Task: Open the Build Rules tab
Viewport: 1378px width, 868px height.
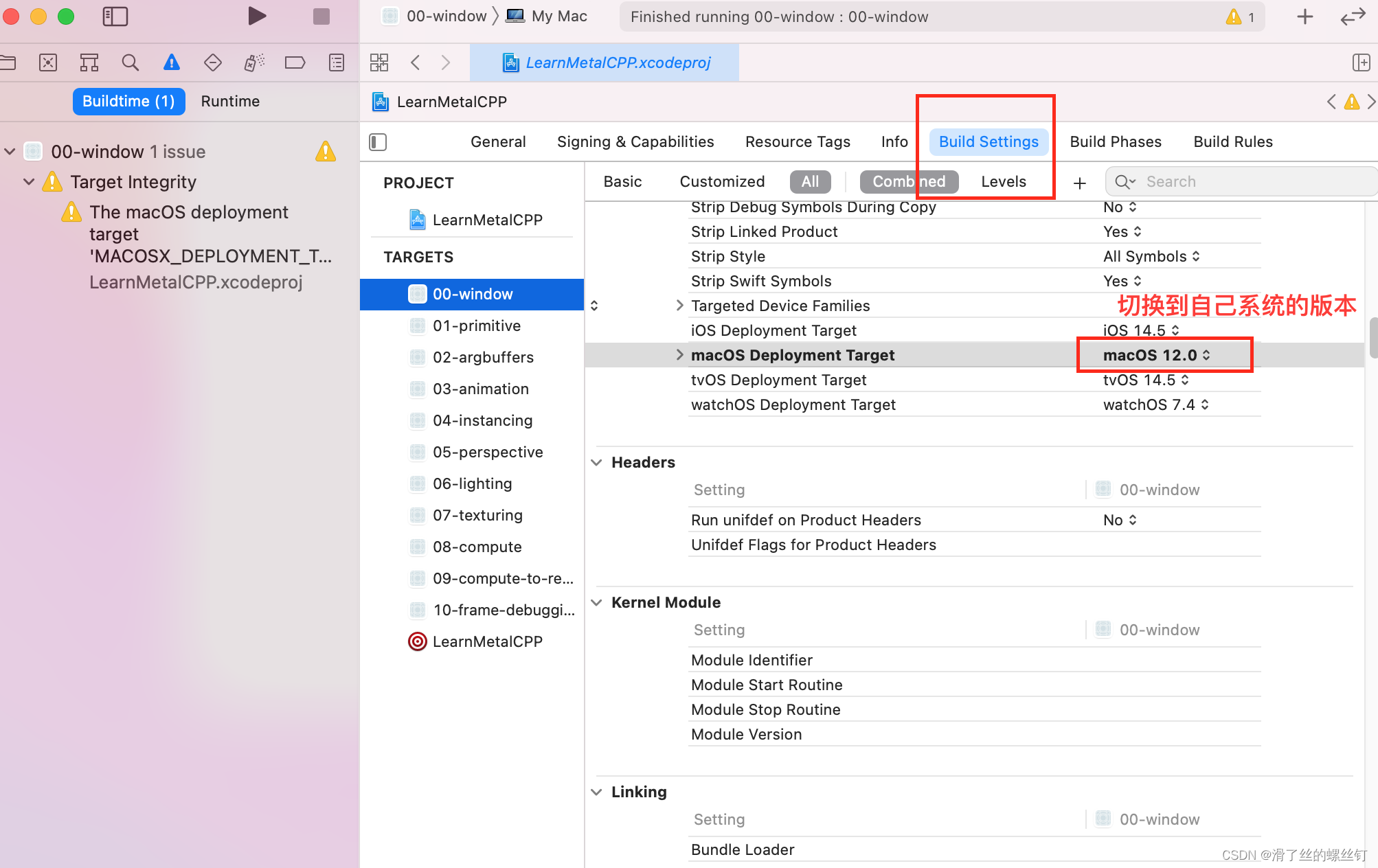Action: (1233, 141)
